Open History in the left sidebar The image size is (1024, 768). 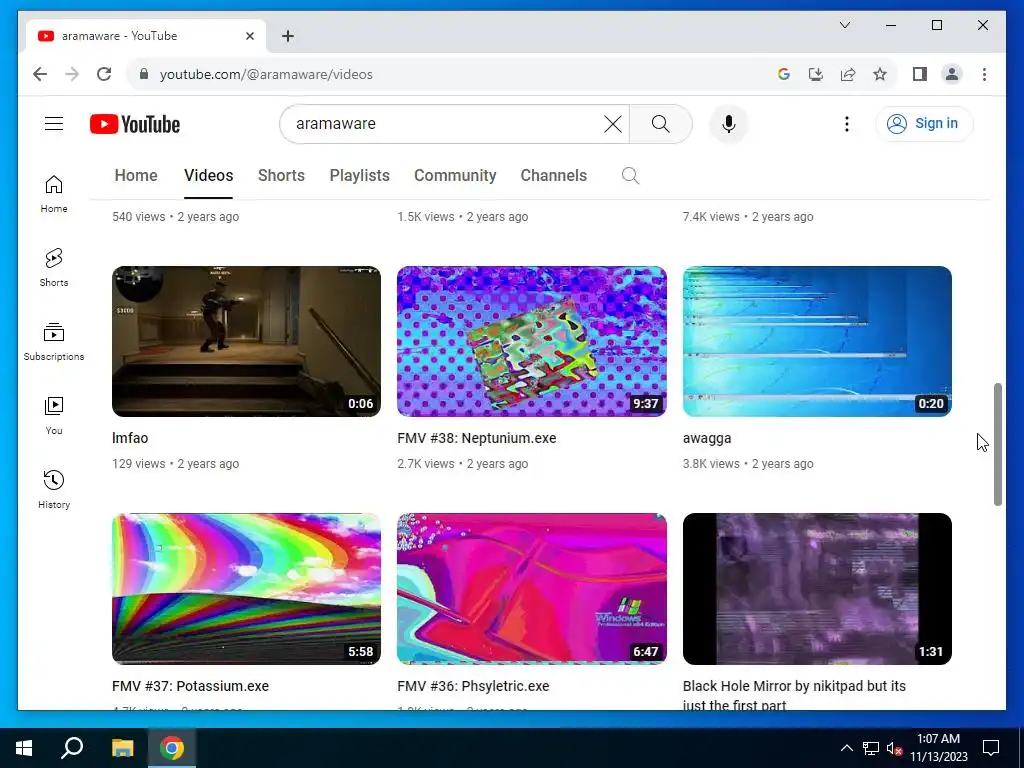pos(54,490)
